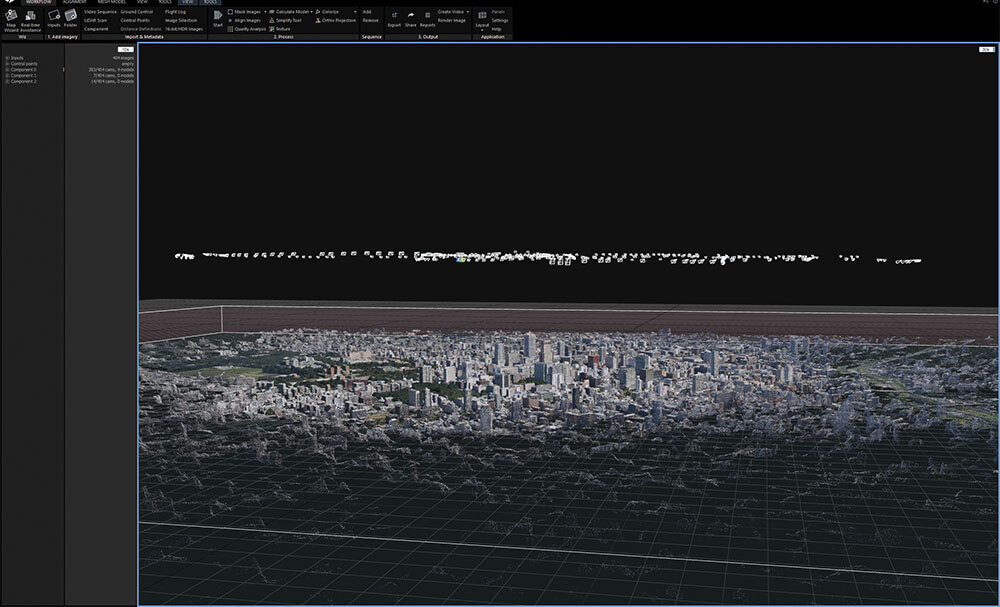Open the Calculate Model dropdown arrow
This screenshot has height=607, width=1000.
[312, 11]
